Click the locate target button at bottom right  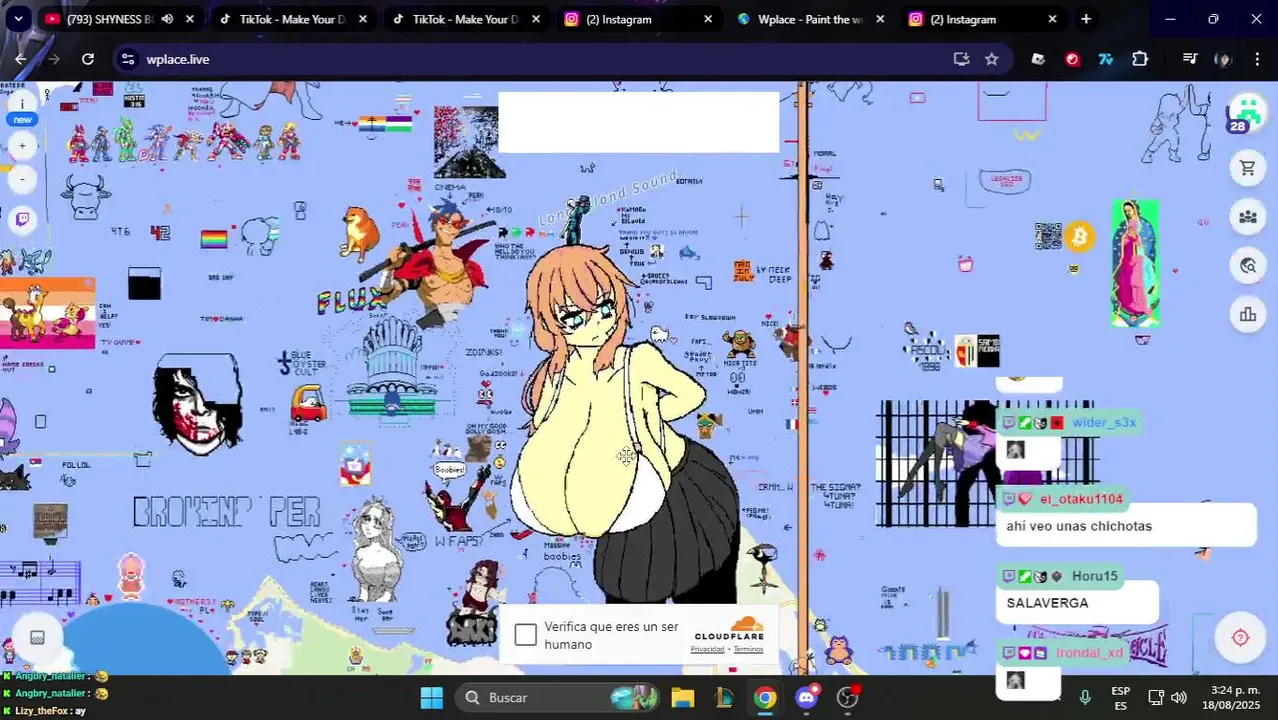[x=1240, y=638]
